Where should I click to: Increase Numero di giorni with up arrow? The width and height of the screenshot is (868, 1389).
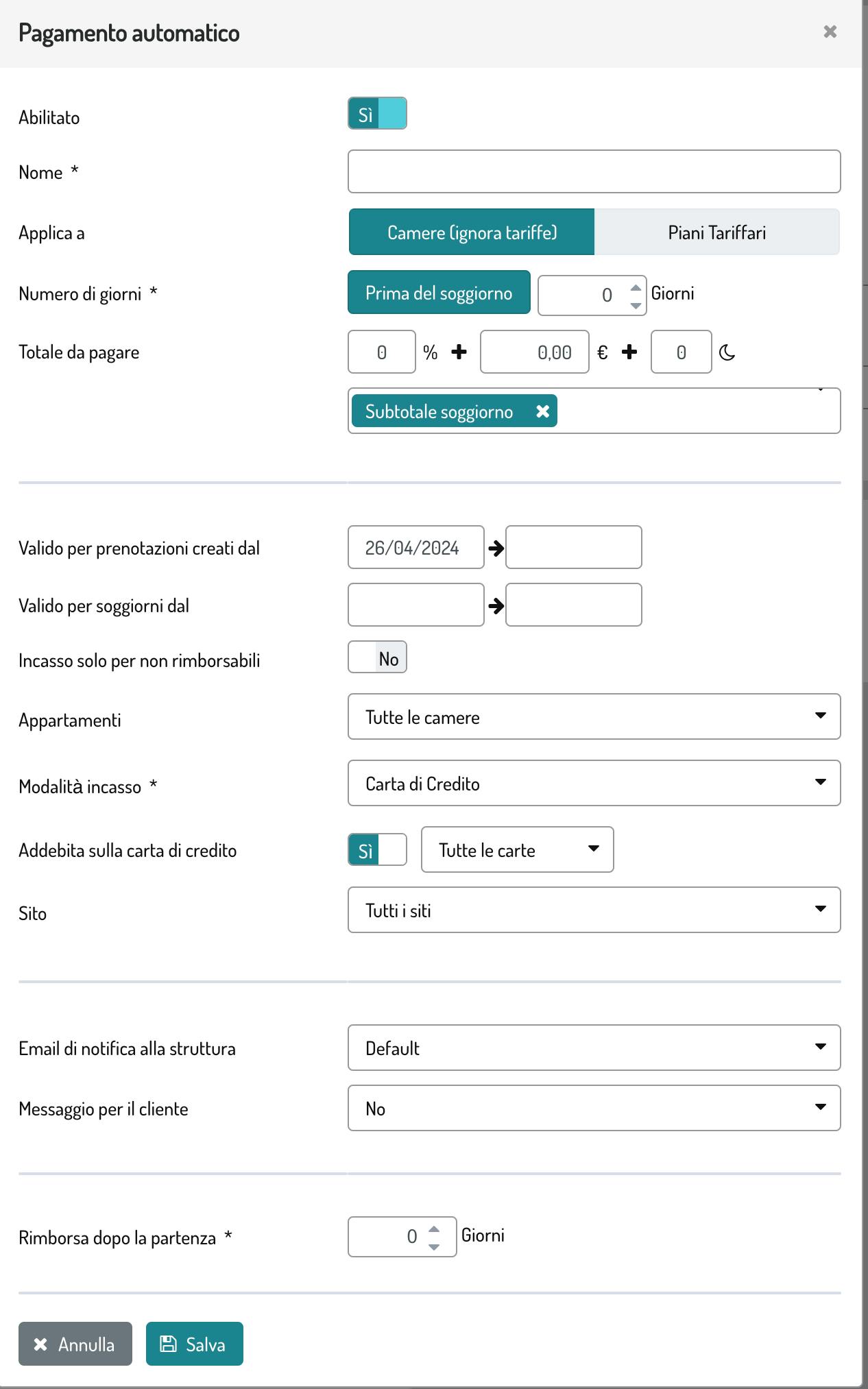point(636,288)
